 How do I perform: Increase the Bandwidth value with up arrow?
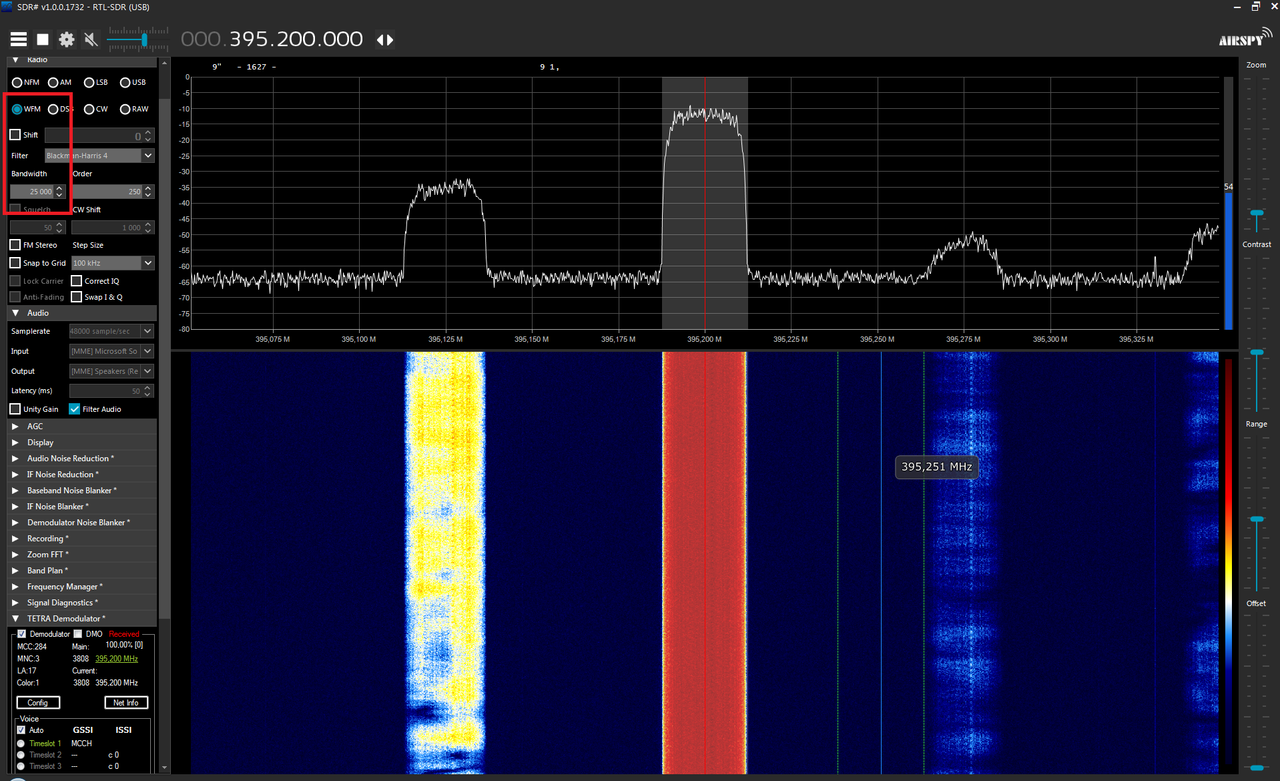60,188
